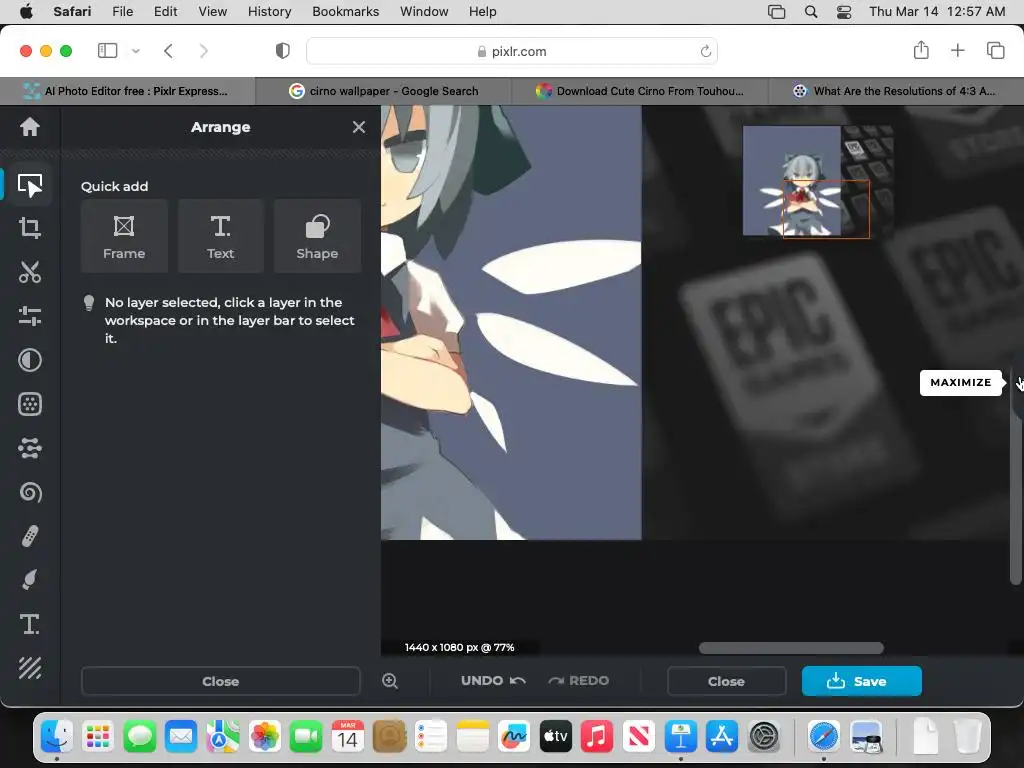This screenshot has width=1024, height=768.
Task: Expand the sidebar tab group dropdown arrow
Action: [136, 51]
